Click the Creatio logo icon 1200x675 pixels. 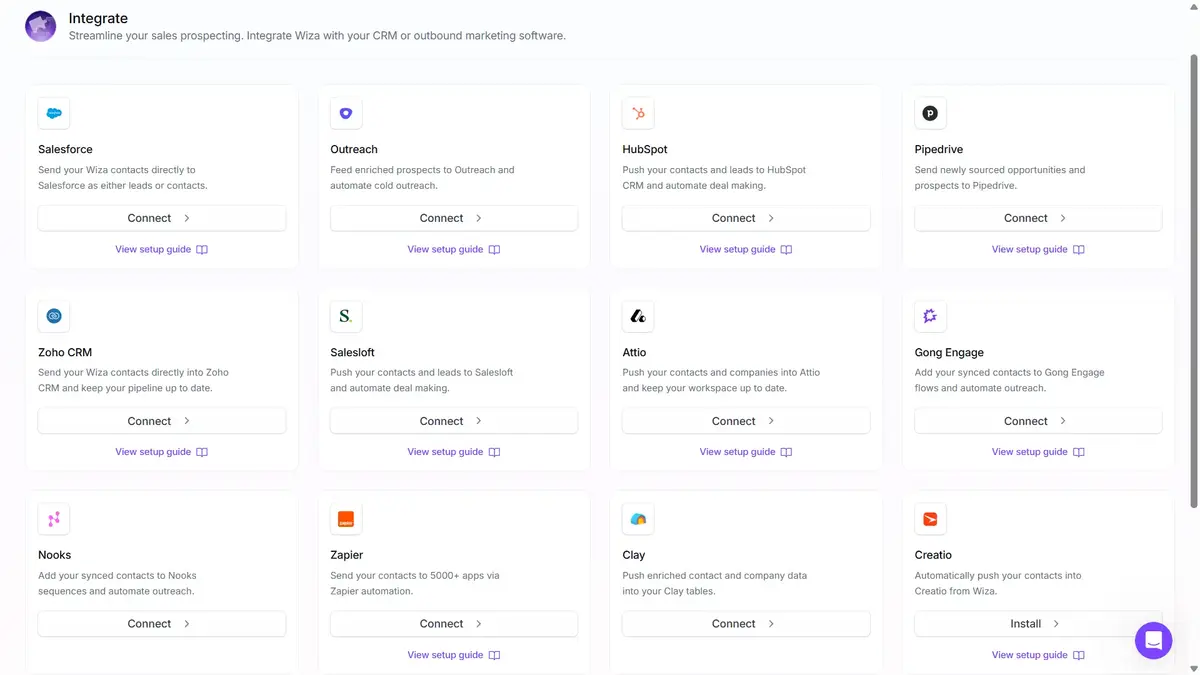pyautogui.click(x=930, y=519)
